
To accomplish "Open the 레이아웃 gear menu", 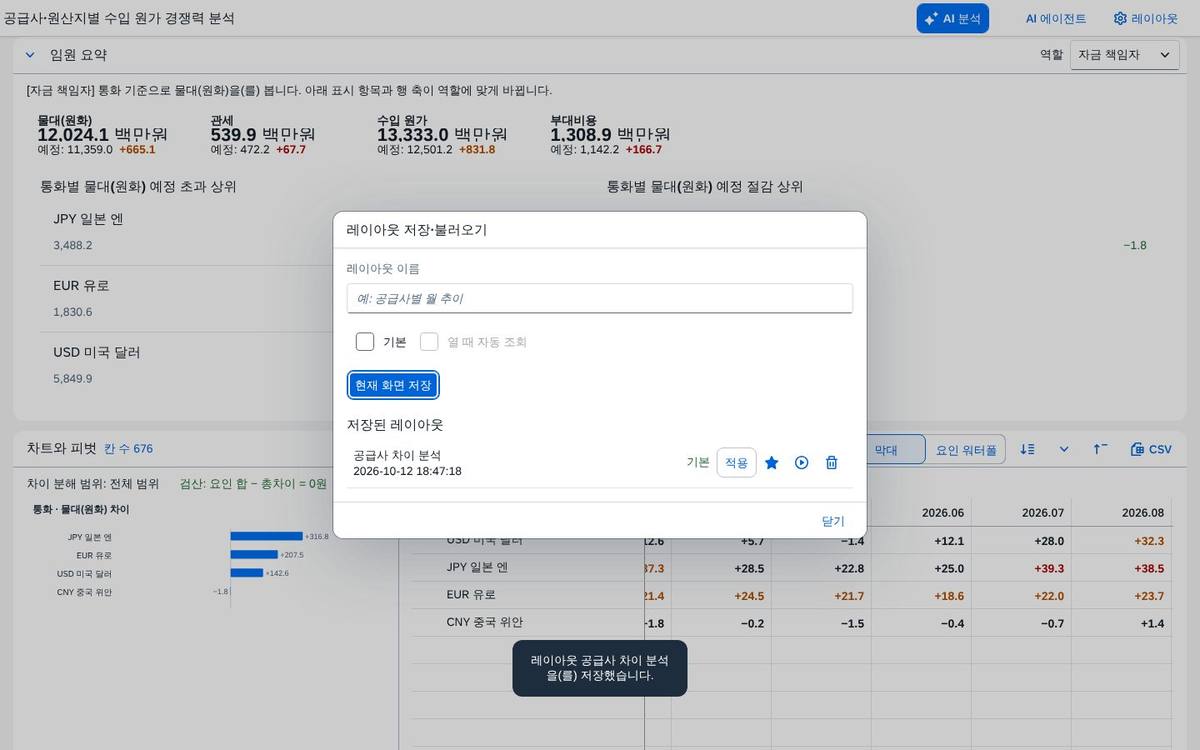I will pyautogui.click(x=1145, y=18).
